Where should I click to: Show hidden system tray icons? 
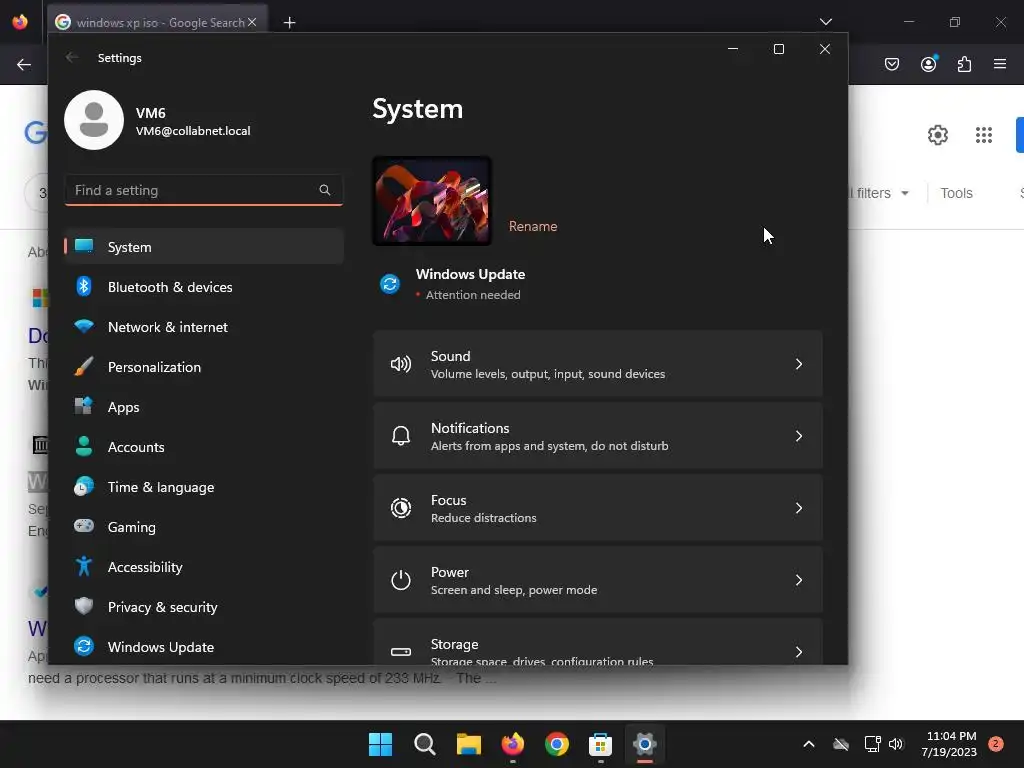coord(808,744)
